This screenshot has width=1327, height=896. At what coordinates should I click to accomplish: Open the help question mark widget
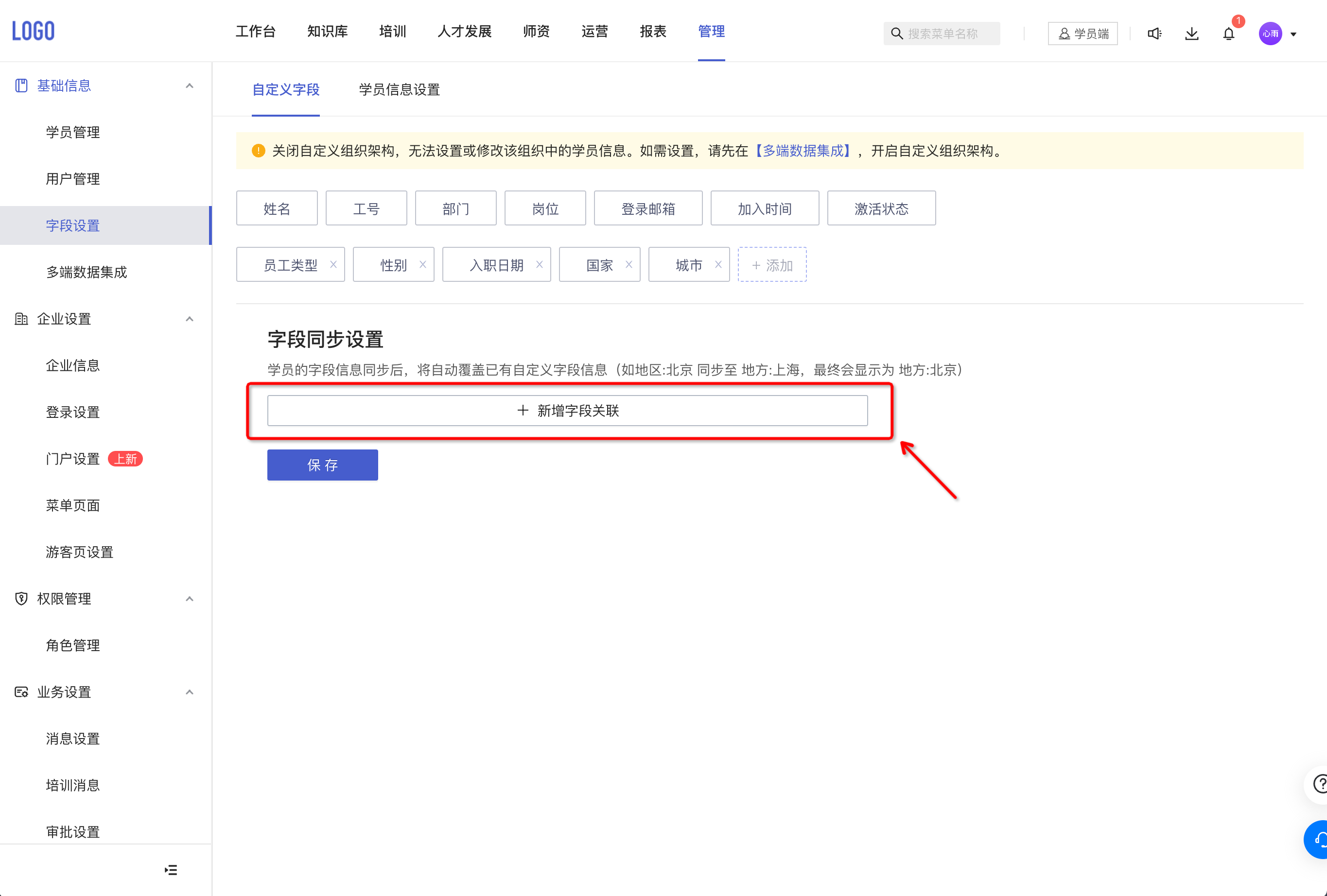click(1319, 784)
